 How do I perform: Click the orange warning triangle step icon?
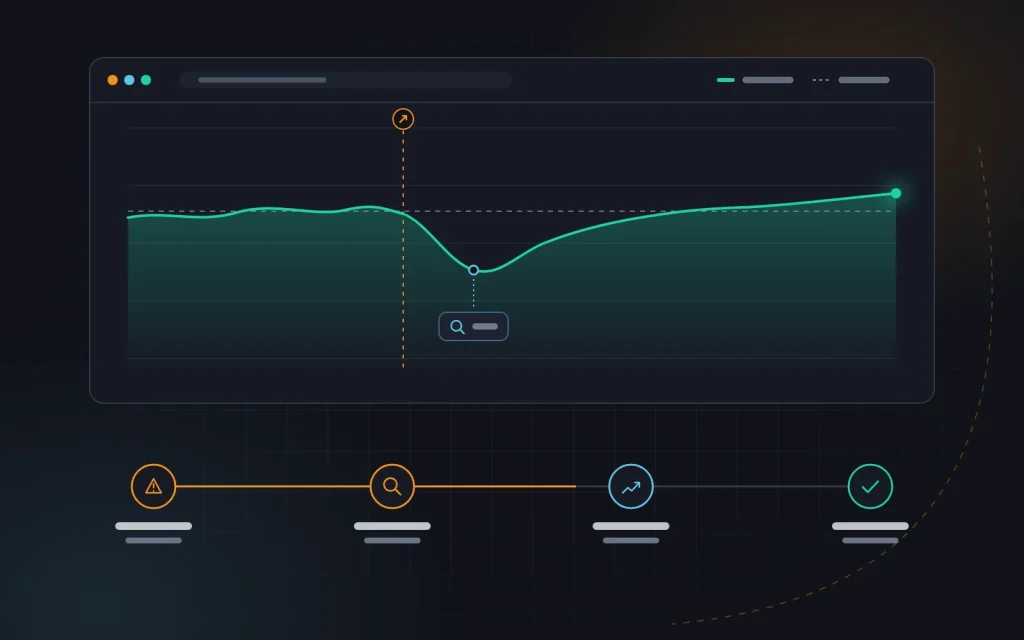153,487
